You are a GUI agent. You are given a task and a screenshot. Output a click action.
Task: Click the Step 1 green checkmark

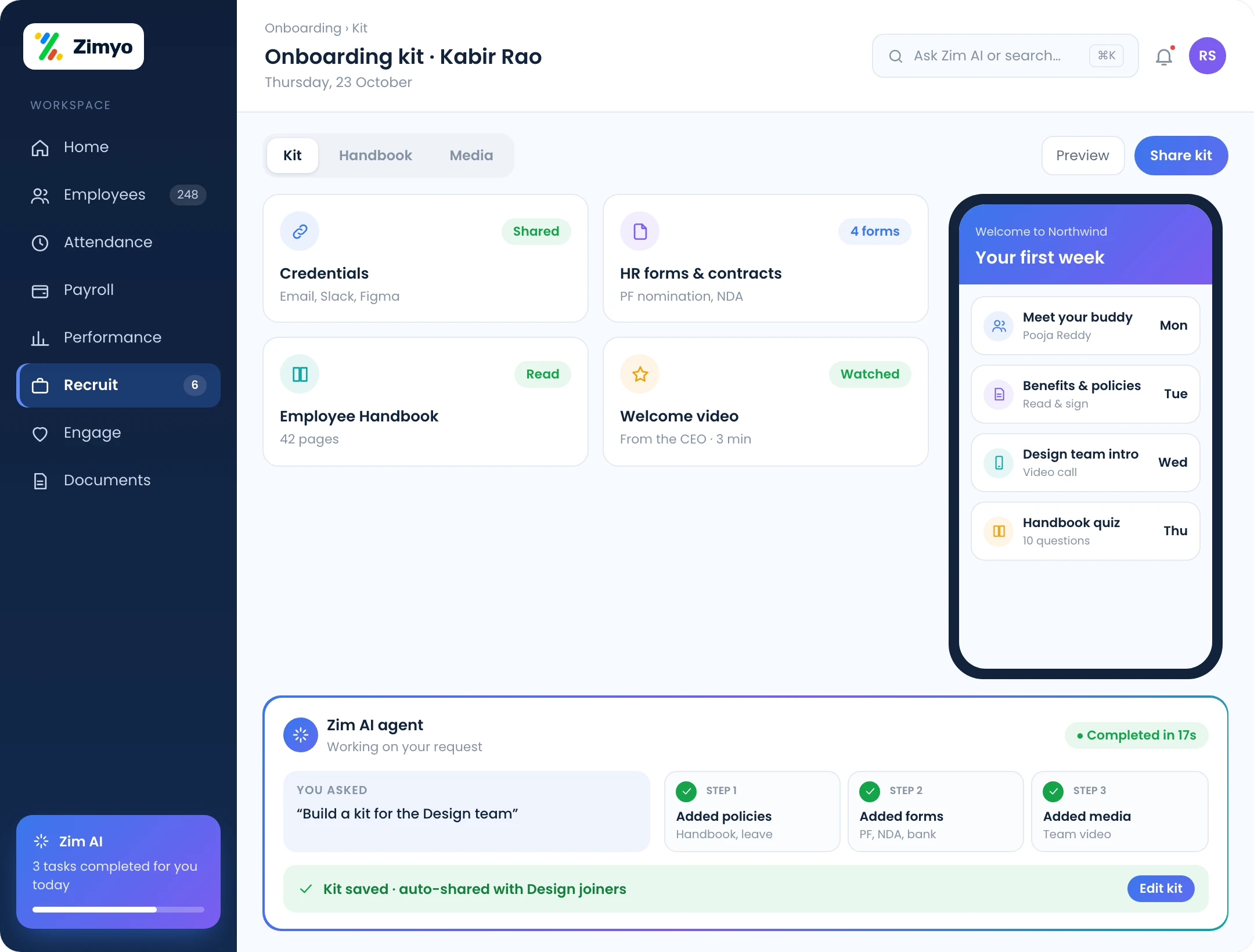point(686,791)
